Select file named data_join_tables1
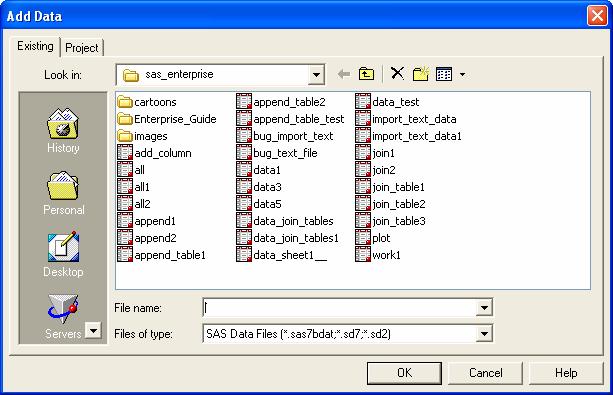 point(287,238)
